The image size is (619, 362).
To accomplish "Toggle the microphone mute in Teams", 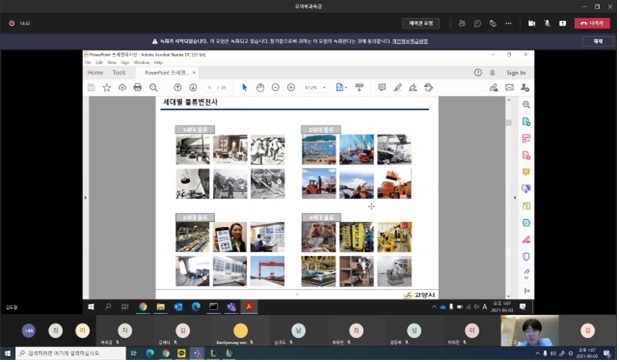I will point(547,23).
